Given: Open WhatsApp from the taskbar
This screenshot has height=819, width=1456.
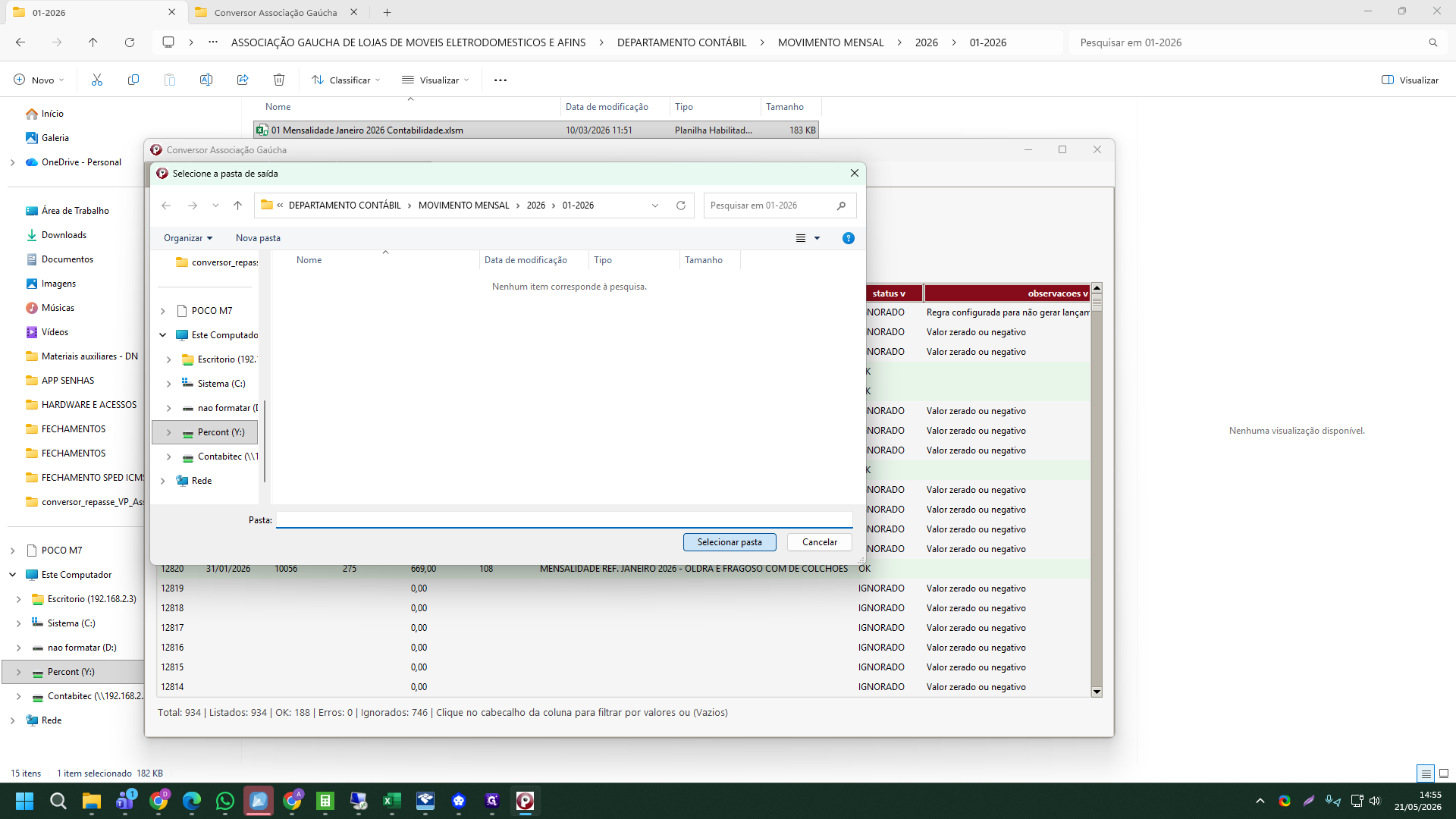Looking at the screenshot, I should [225, 801].
